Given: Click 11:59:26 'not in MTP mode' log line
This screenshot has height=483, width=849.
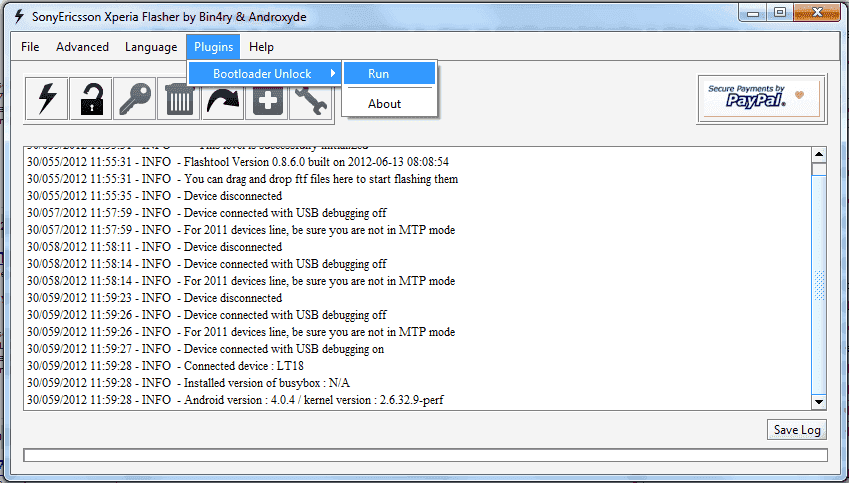Looking at the screenshot, I should point(241,332).
